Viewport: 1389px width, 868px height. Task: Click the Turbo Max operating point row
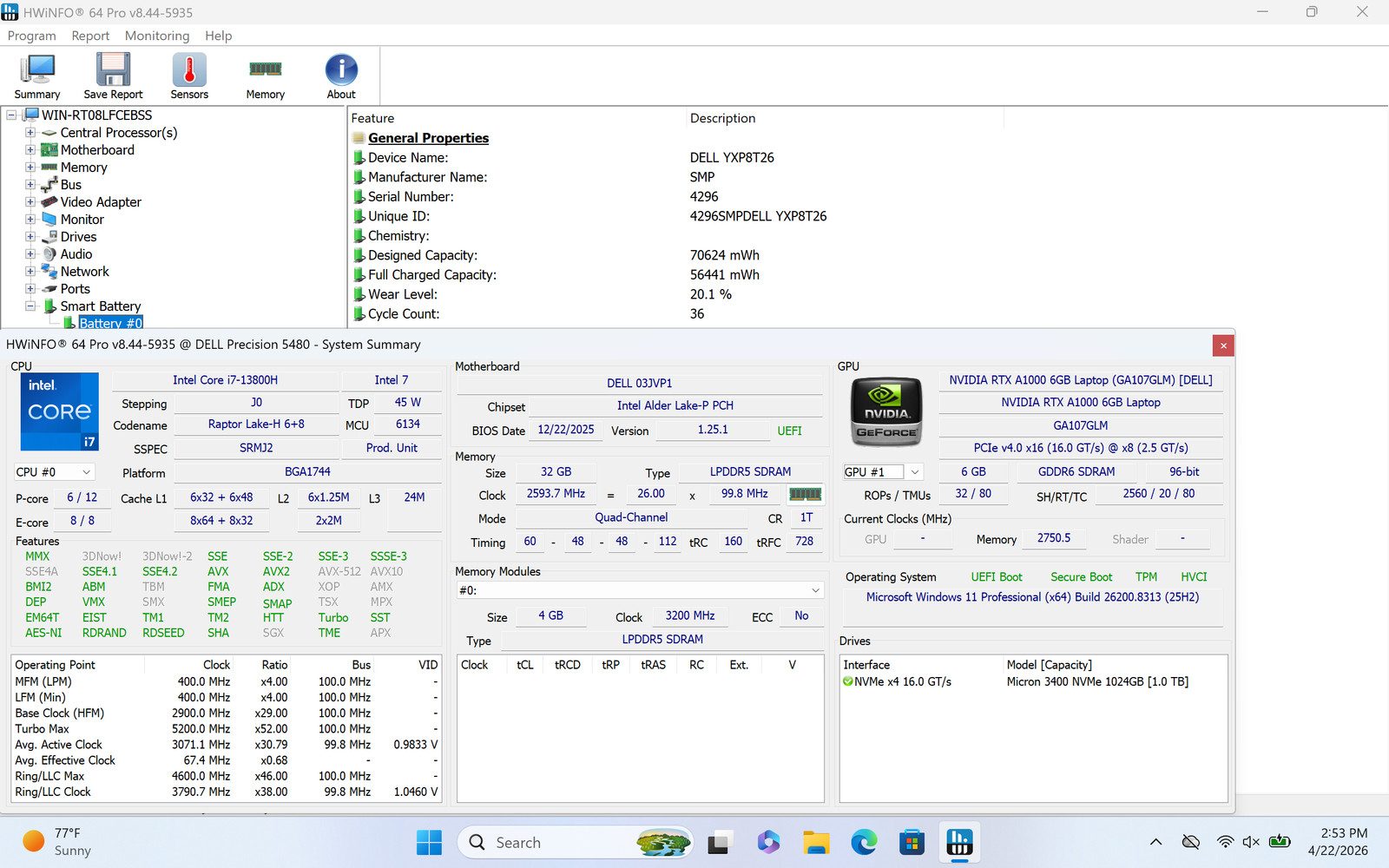coord(226,729)
